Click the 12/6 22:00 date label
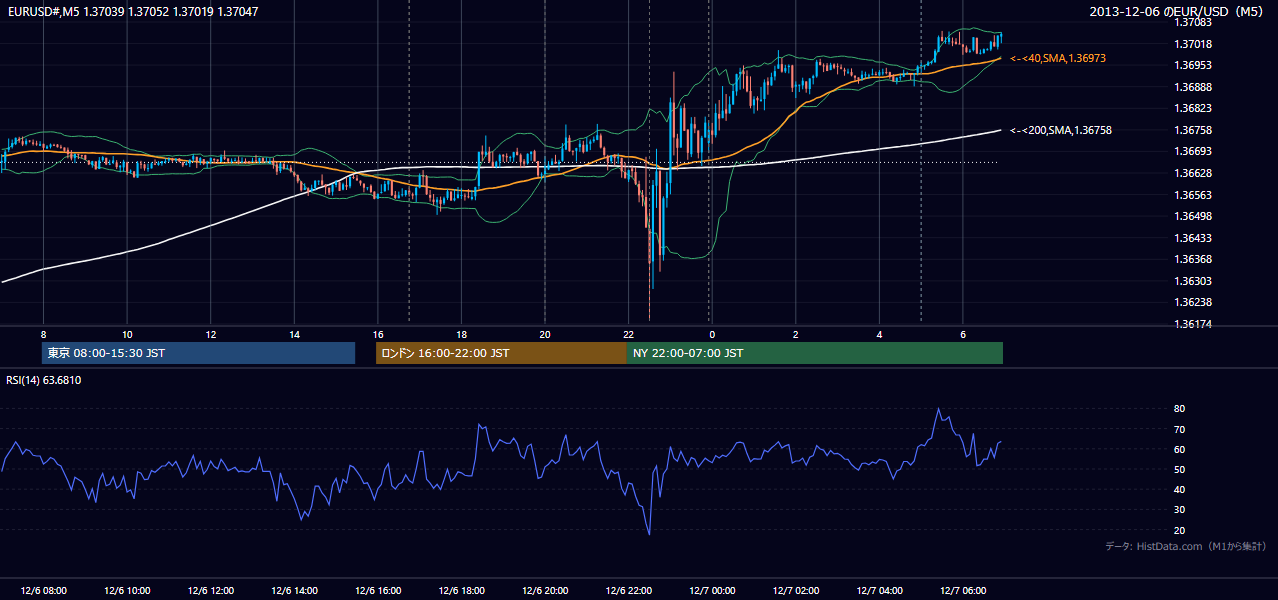 tap(628, 591)
